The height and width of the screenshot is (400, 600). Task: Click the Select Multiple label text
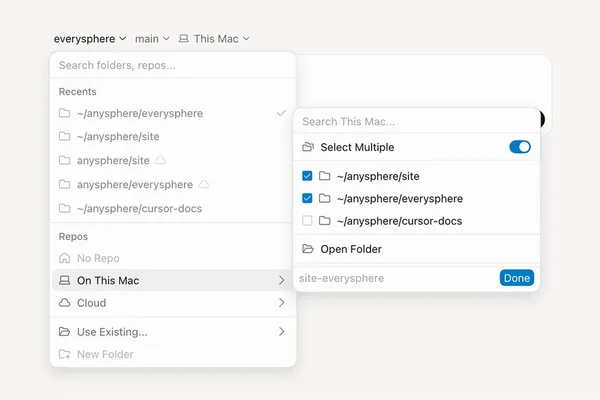[x=357, y=147]
